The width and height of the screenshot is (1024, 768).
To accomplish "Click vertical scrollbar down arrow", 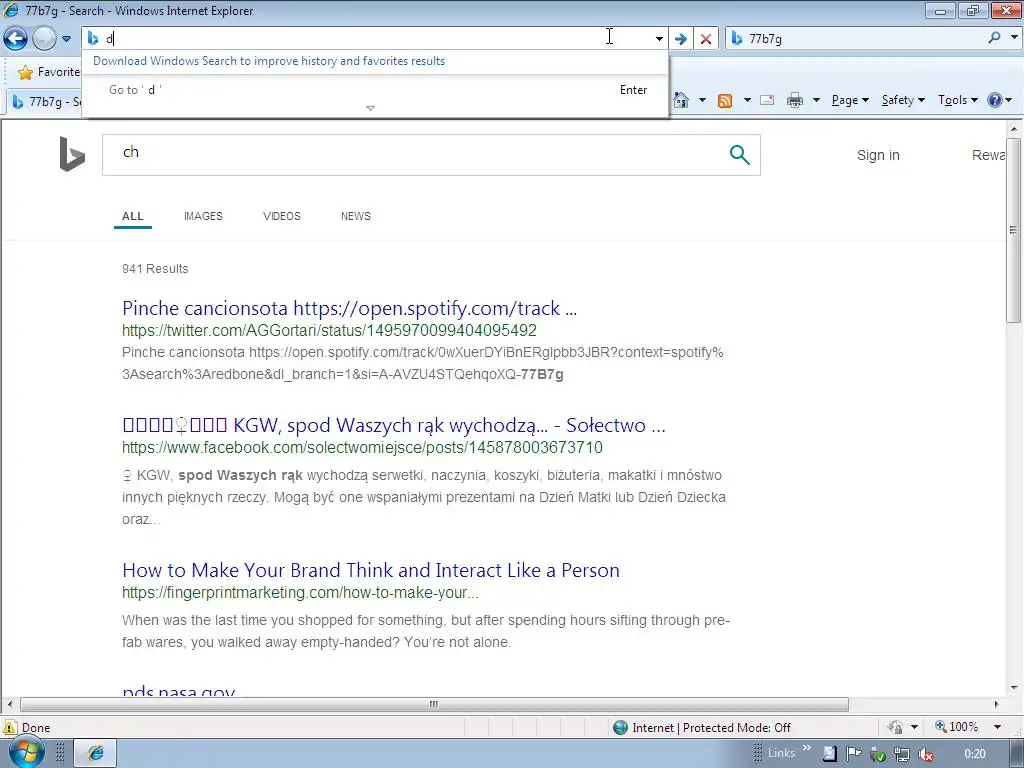I will (x=1014, y=688).
